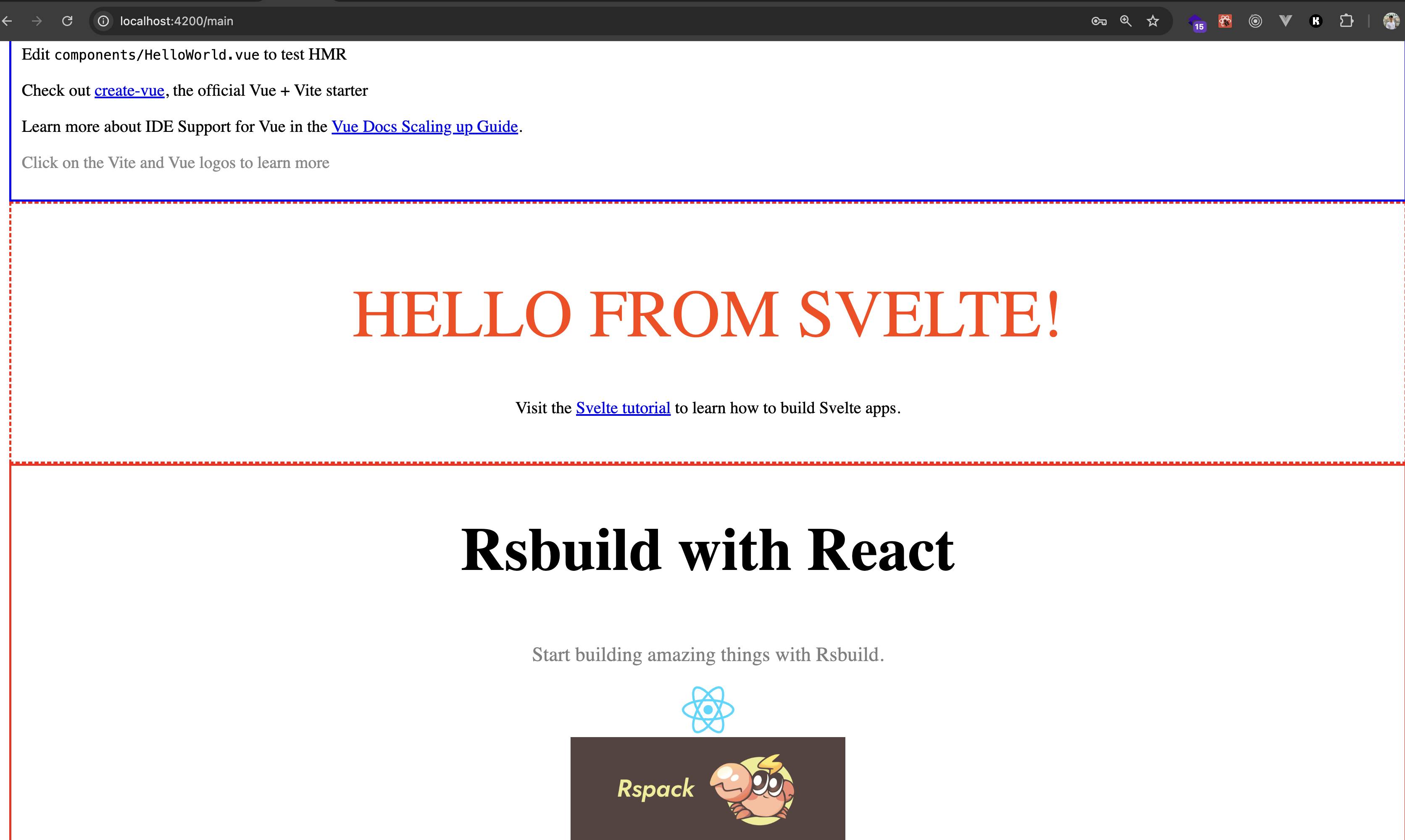Open the Svelte tutorial link
Viewport: 1405px width, 840px height.
pyautogui.click(x=623, y=408)
